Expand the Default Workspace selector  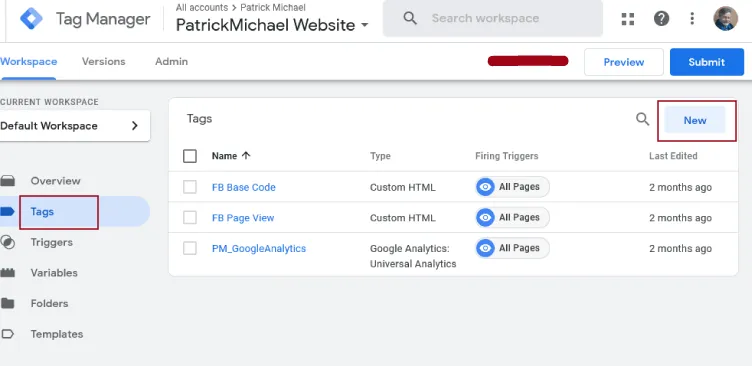point(74,126)
